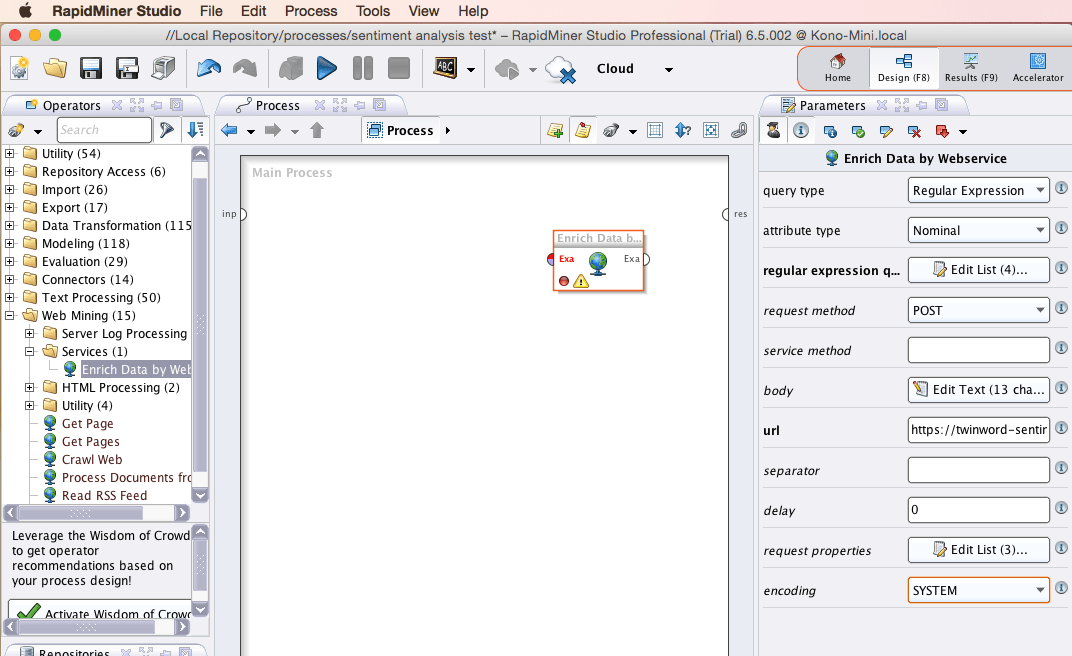This screenshot has width=1072, height=656.
Task: Click the delay input field
Action: (x=978, y=510)
